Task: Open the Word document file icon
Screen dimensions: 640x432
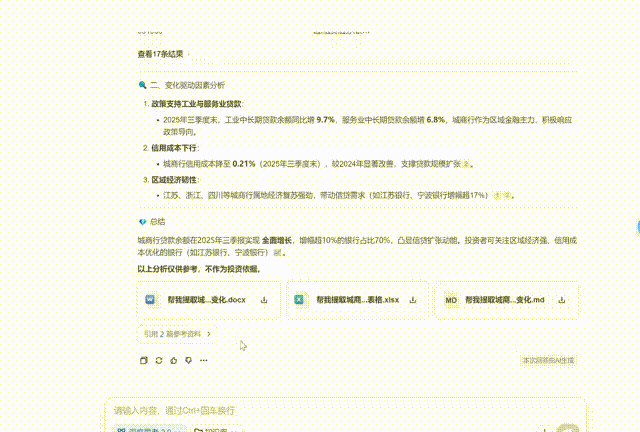Action: point(150,300)
